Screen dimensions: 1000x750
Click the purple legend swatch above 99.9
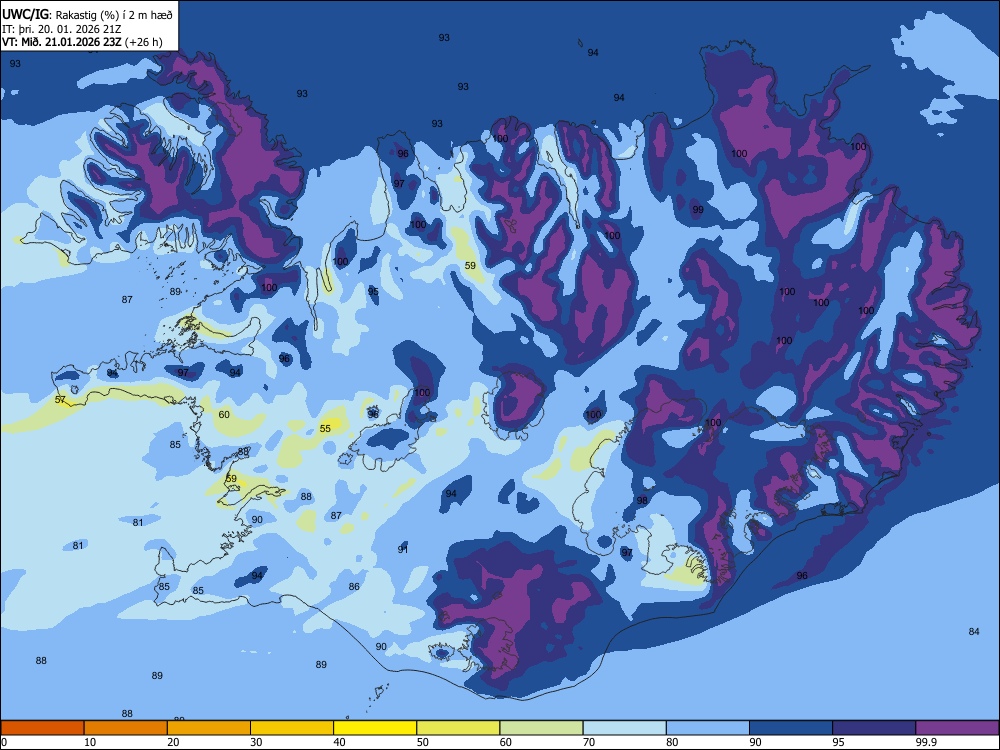(957, 728)
